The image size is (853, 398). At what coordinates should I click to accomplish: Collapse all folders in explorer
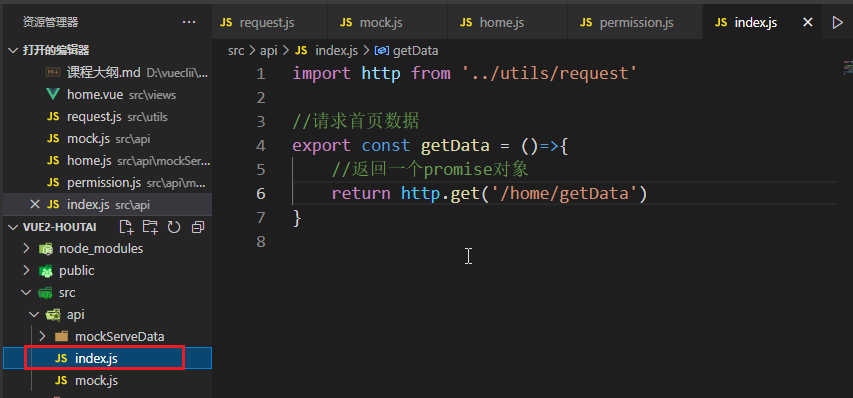(198, 227)
